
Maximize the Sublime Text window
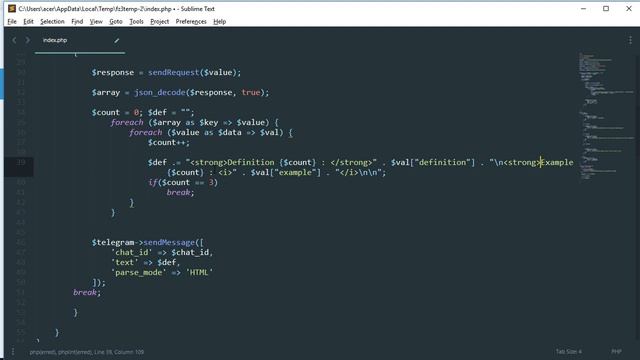point(606,9)
